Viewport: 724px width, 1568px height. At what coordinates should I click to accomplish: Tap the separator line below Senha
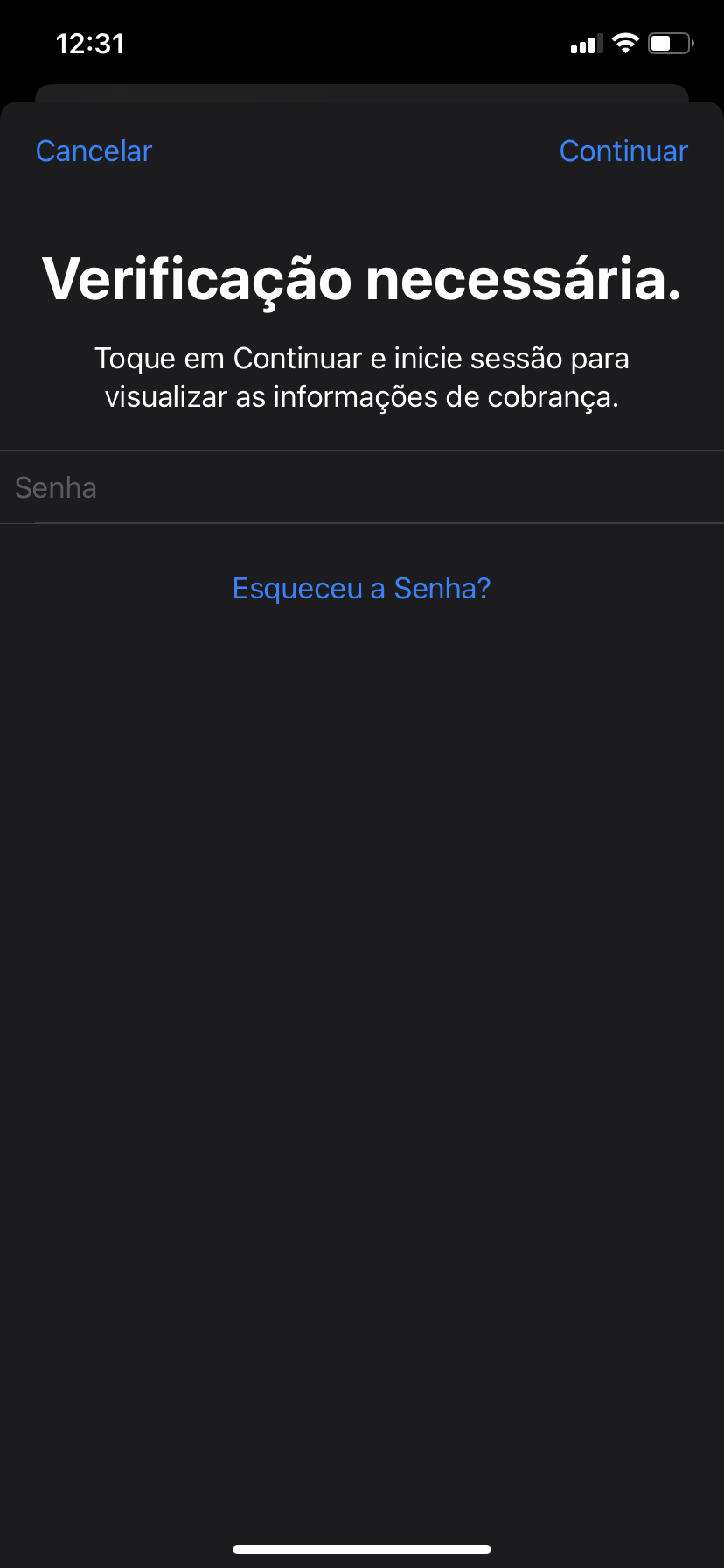[361, 523]
